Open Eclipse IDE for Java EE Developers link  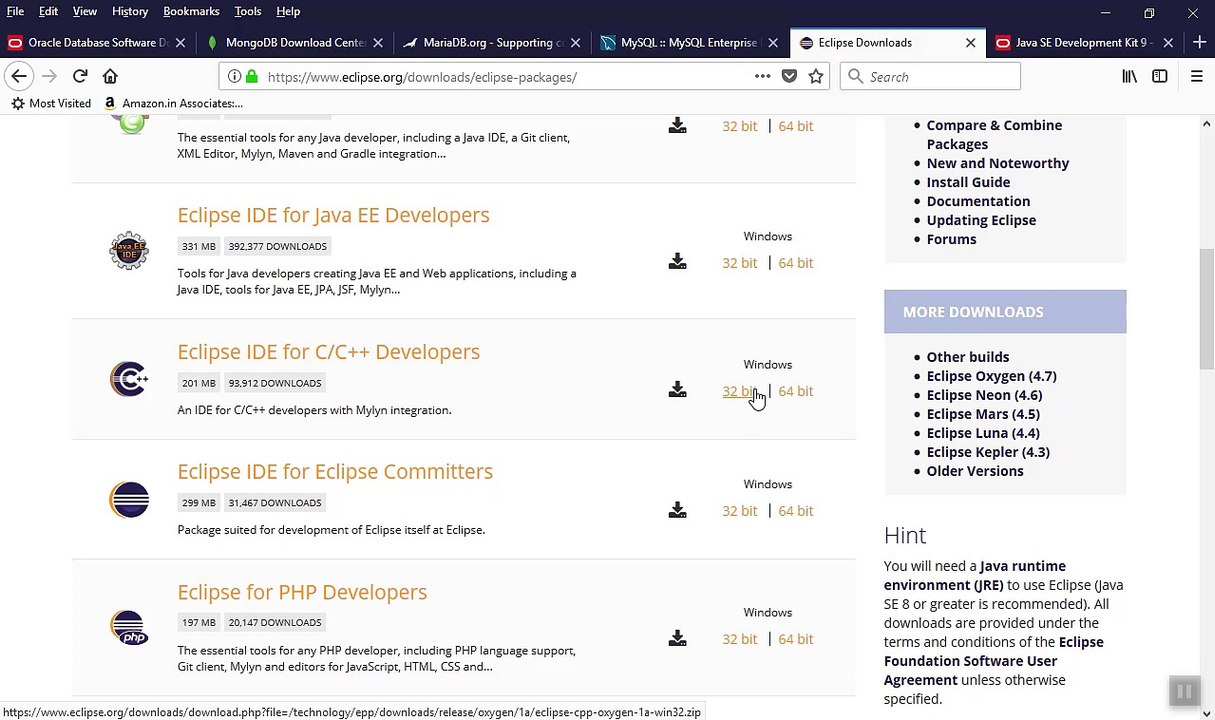[333, 215]
